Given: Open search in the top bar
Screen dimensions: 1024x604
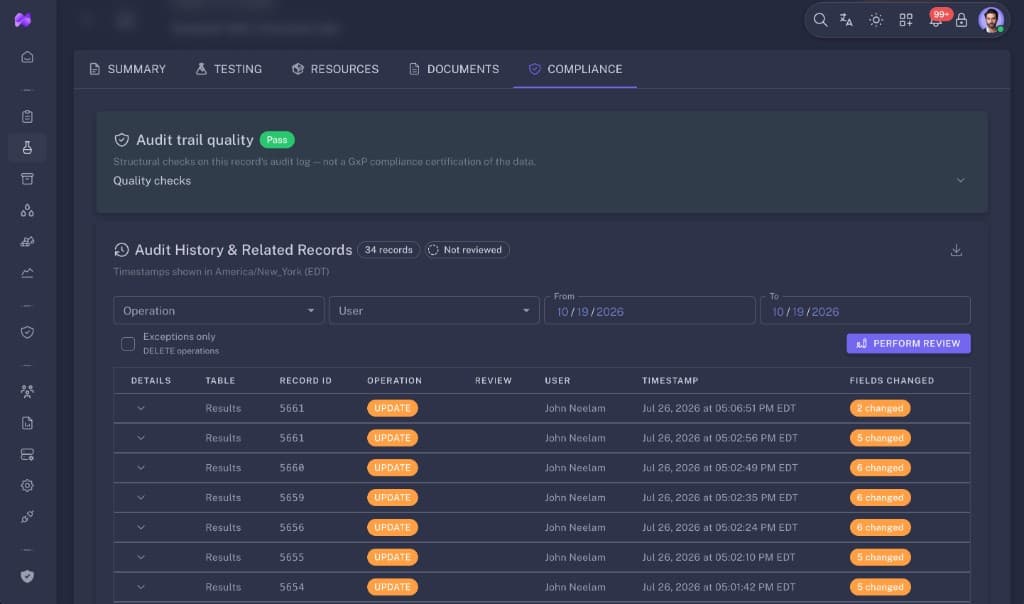Looking at the screenshot, I should point(820,20).
